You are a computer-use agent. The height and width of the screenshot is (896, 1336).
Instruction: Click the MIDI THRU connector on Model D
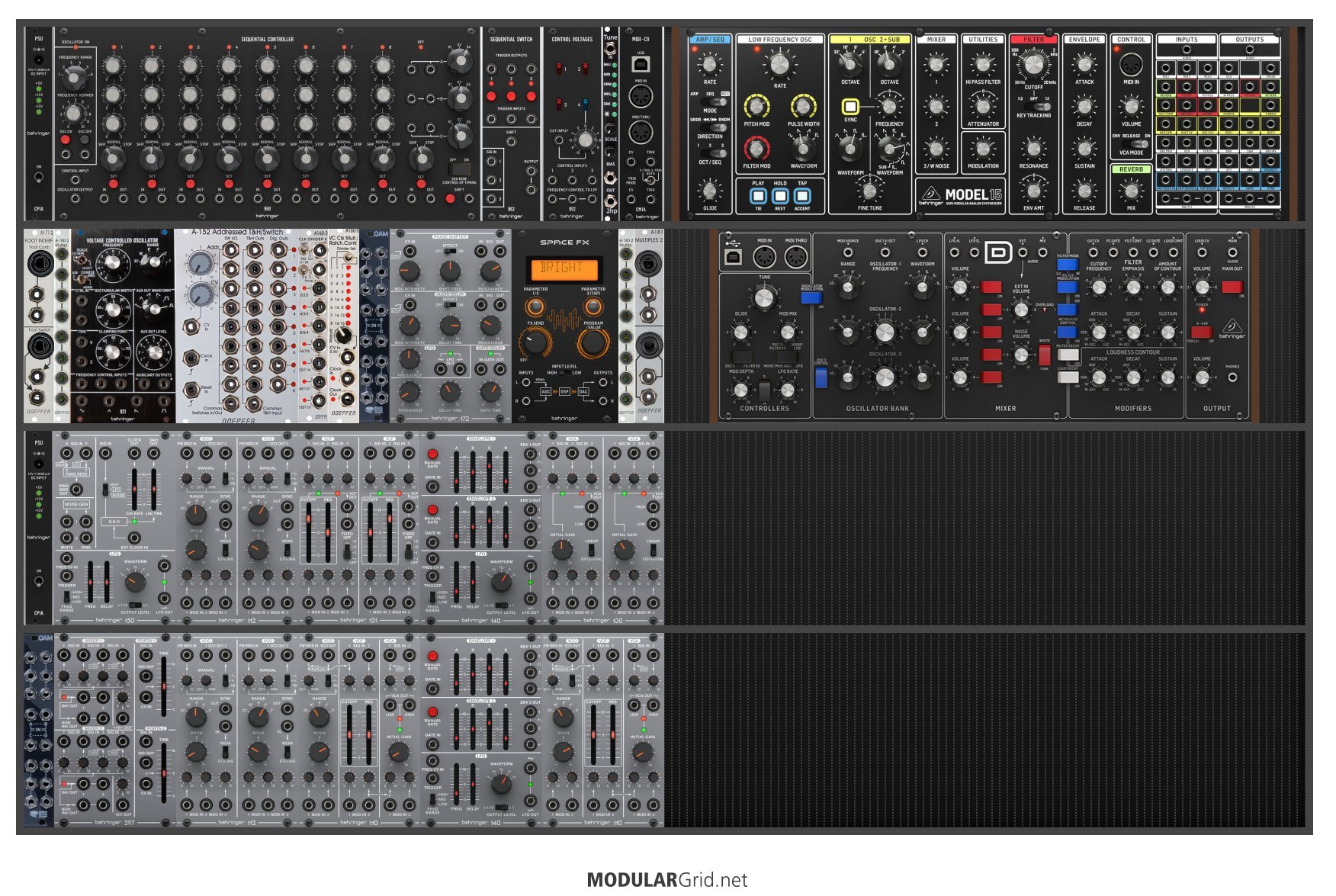point(795,258)
